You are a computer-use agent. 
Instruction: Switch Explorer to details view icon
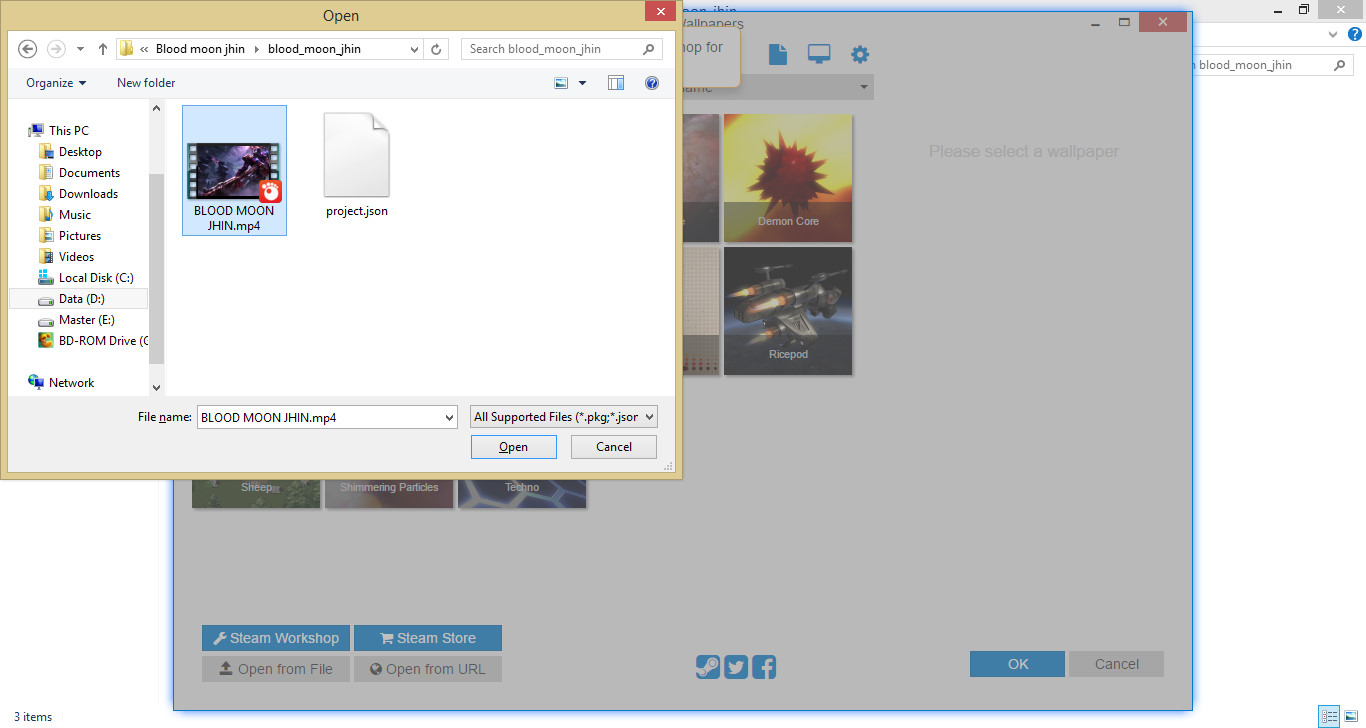1329,716
